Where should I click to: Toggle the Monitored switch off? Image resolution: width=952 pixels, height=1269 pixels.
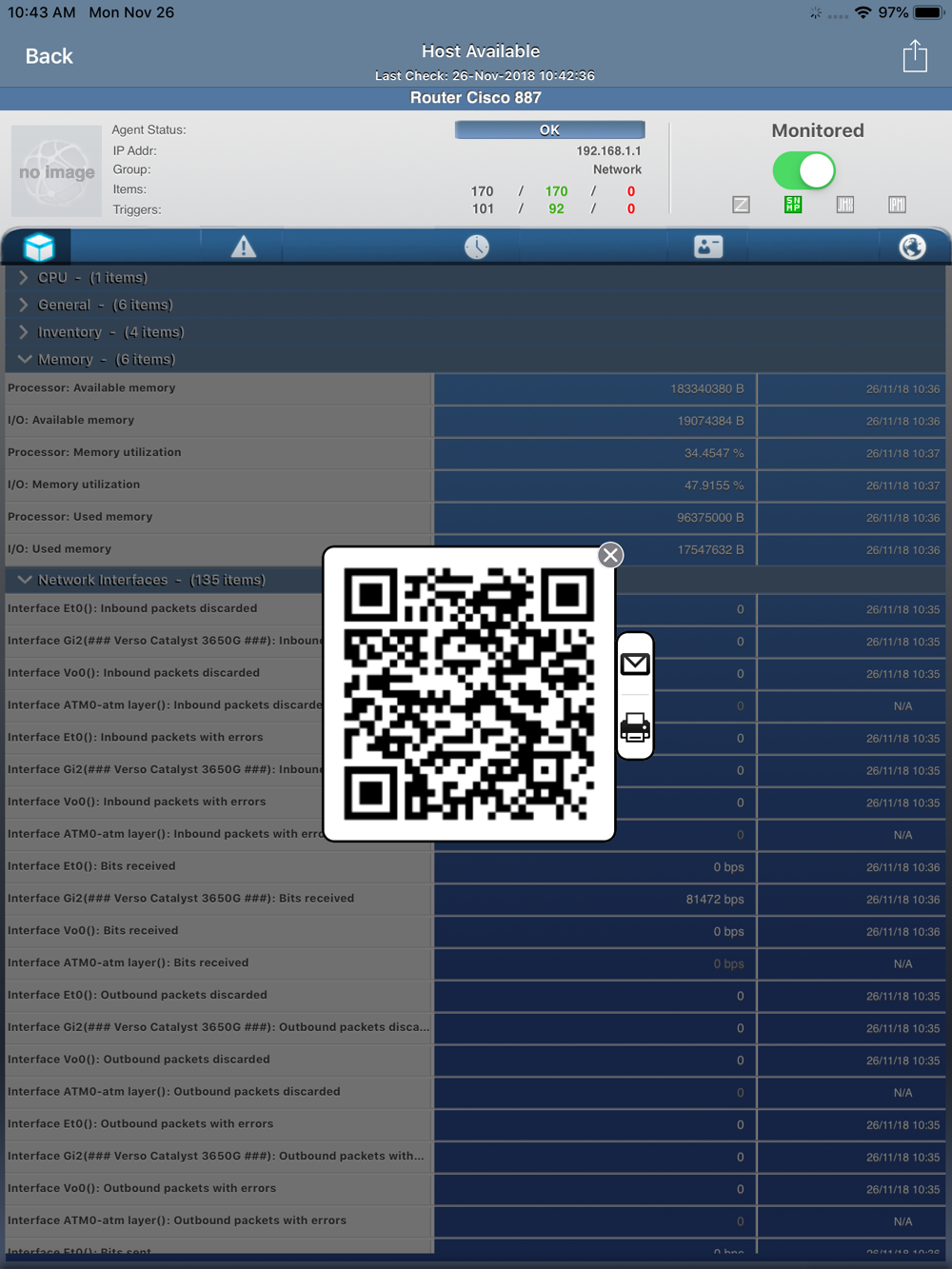tap(804, 171)
